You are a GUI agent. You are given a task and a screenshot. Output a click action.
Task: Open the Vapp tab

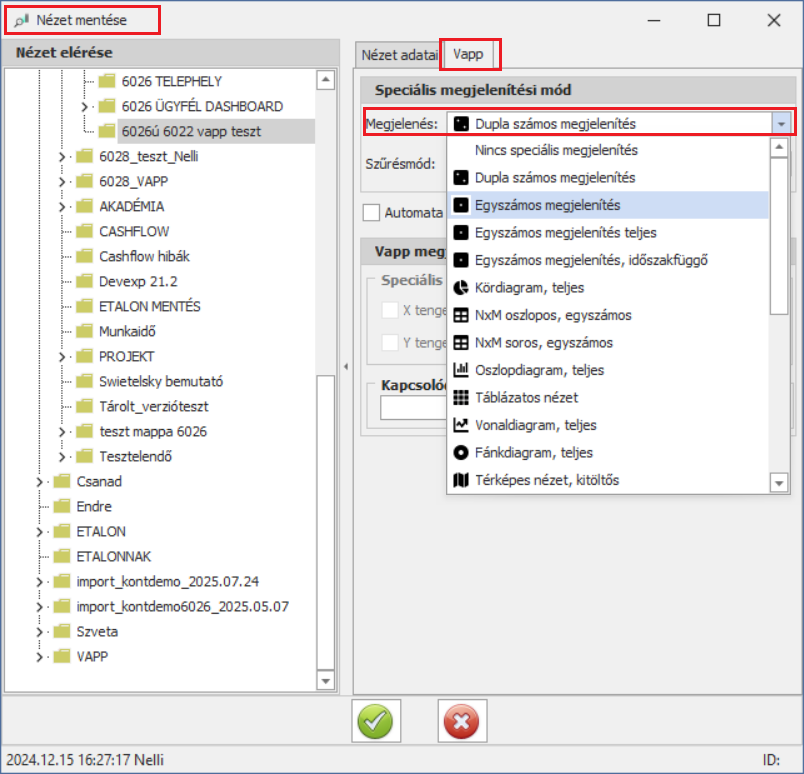(468, 54)
